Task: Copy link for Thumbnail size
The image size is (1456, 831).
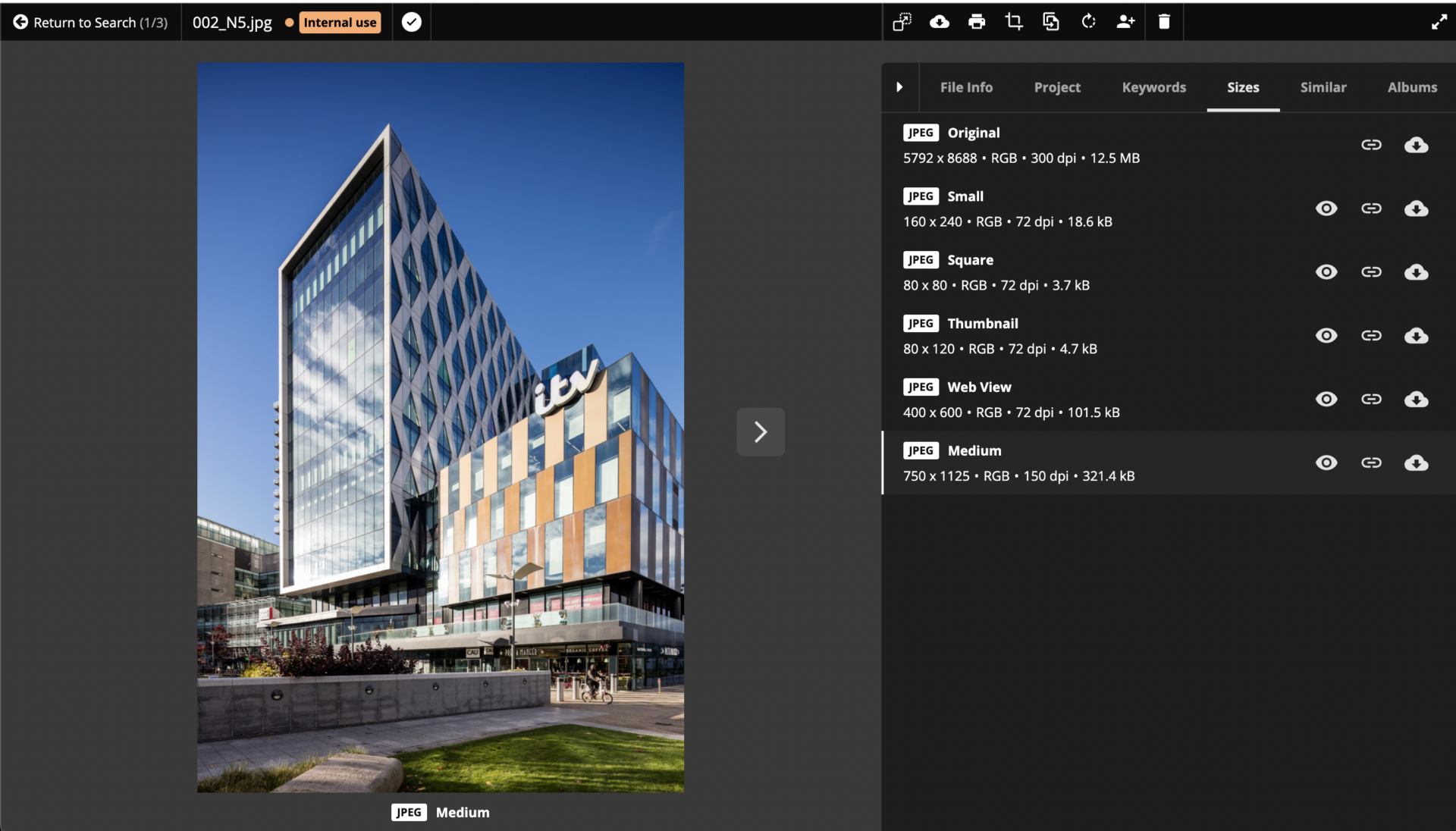Action: [x=1371, y=336]
